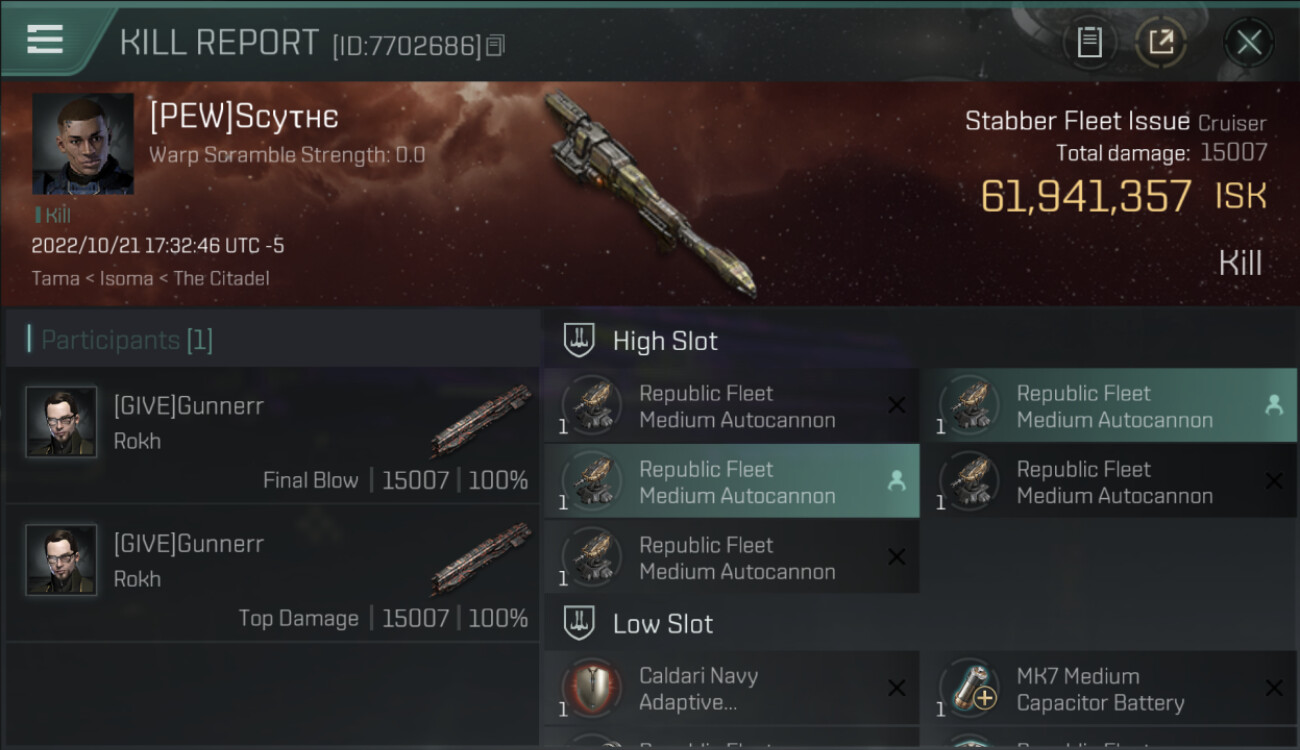Select the Stabber Fleet Issue ship image
The image size is (1300, 750).
click(x=650, y=195)
